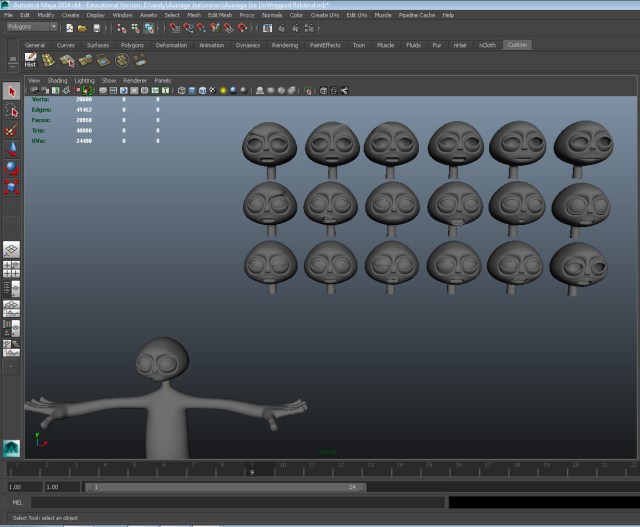Toggle wireframe on shaded in panel toolbar
This screenshot has height=527, width=640.
pyautogui.click(x=201, y=90)
